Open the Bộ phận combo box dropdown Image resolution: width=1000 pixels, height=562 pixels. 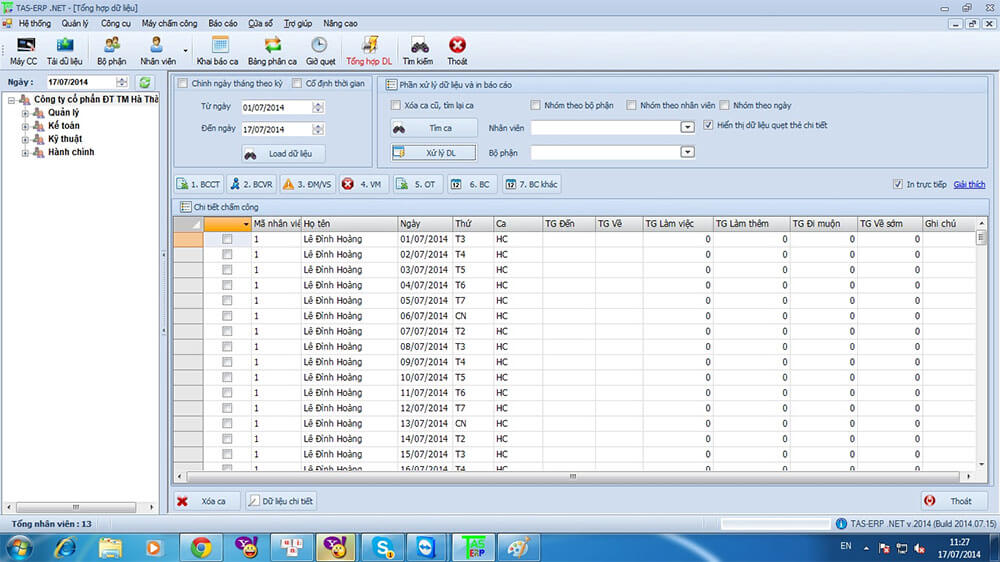687,152
